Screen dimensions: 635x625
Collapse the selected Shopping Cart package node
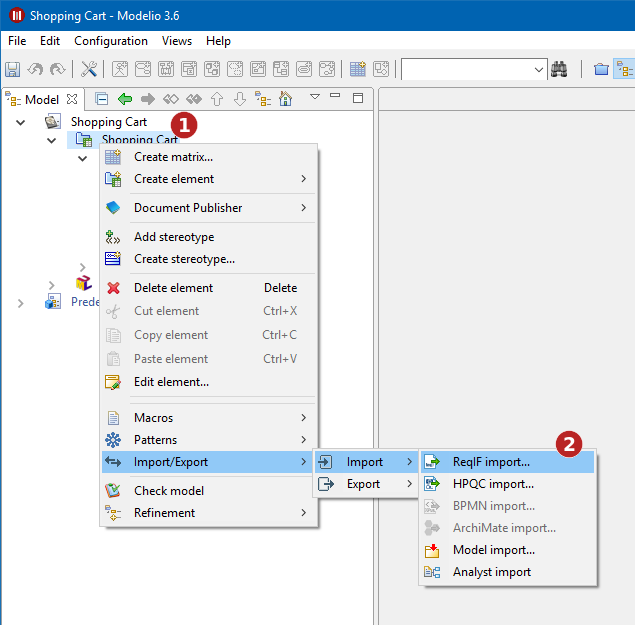(51, 141)
